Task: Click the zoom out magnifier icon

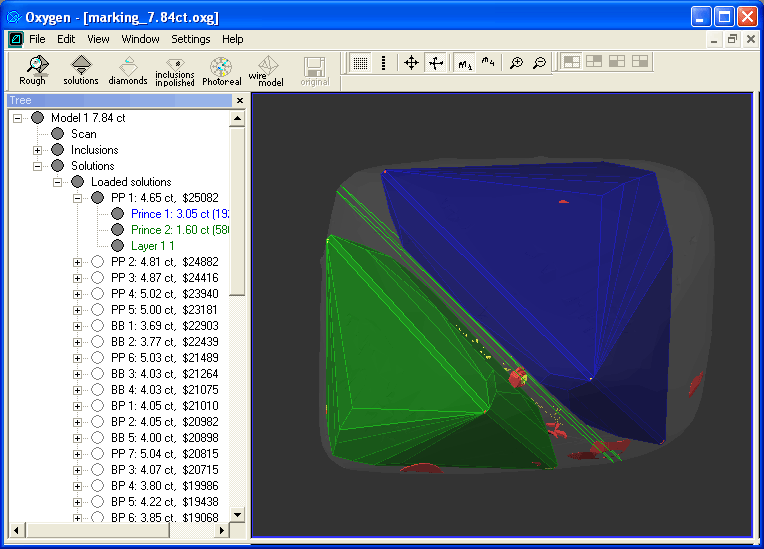Action: point(540,63)
